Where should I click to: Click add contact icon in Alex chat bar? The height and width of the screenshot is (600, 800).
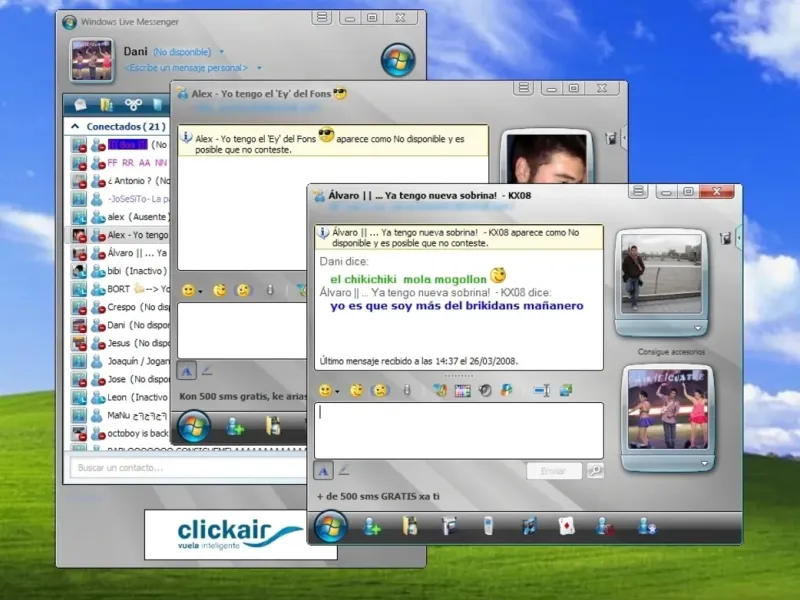tap(235, 426)
